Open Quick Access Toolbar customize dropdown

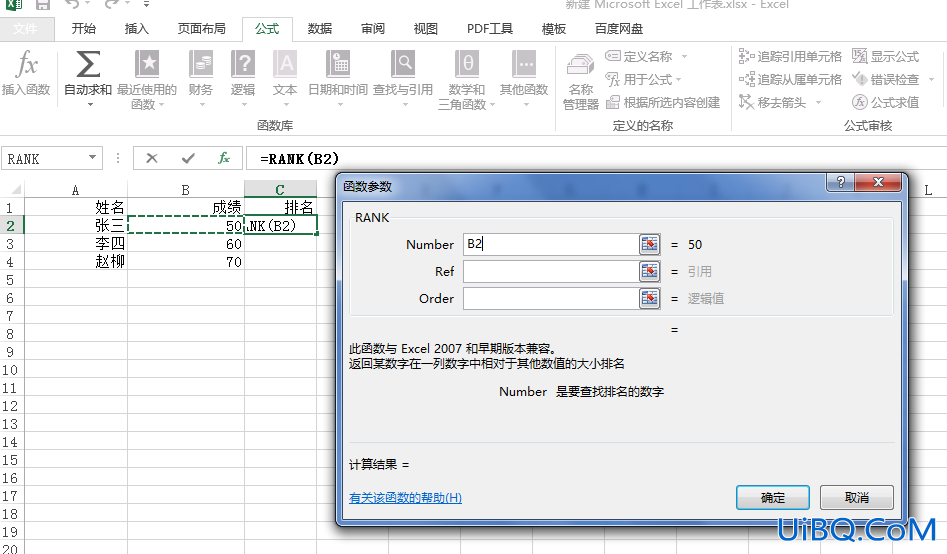pos(147,5)
